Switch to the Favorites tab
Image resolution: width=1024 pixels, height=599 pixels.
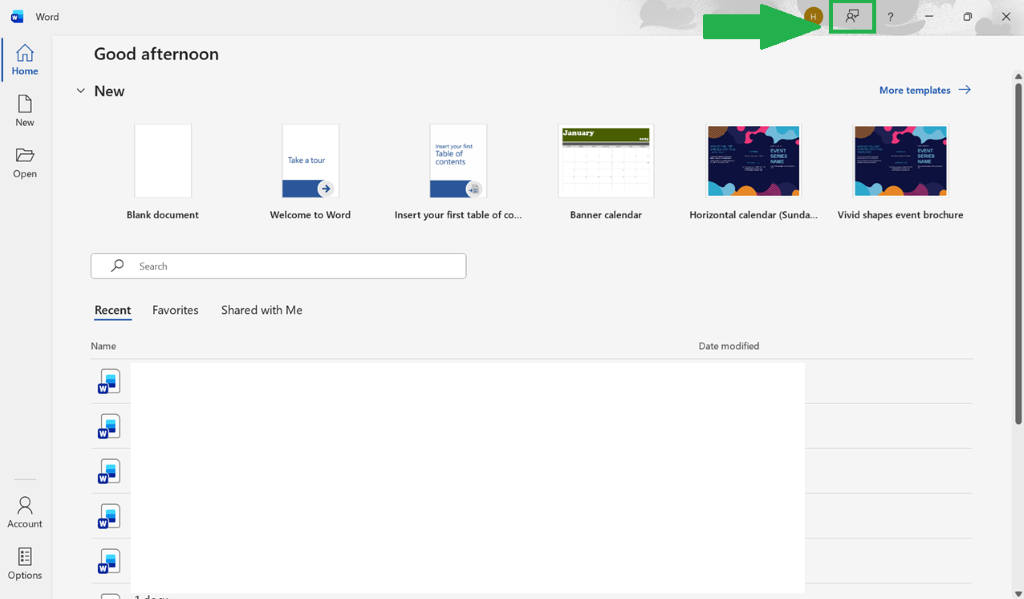coord(175,310)
